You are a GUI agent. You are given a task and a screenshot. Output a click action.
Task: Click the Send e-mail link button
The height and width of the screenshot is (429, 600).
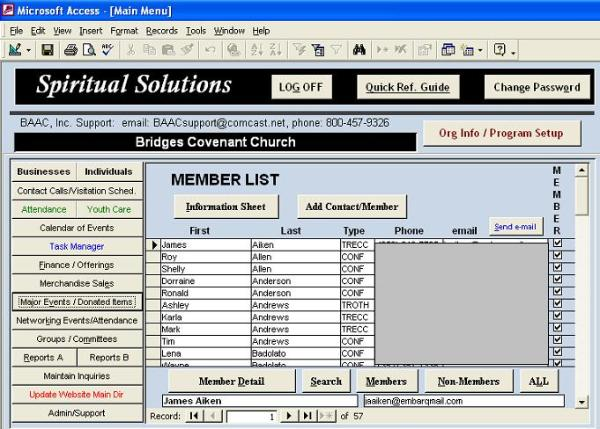click(x=515, y=227)
